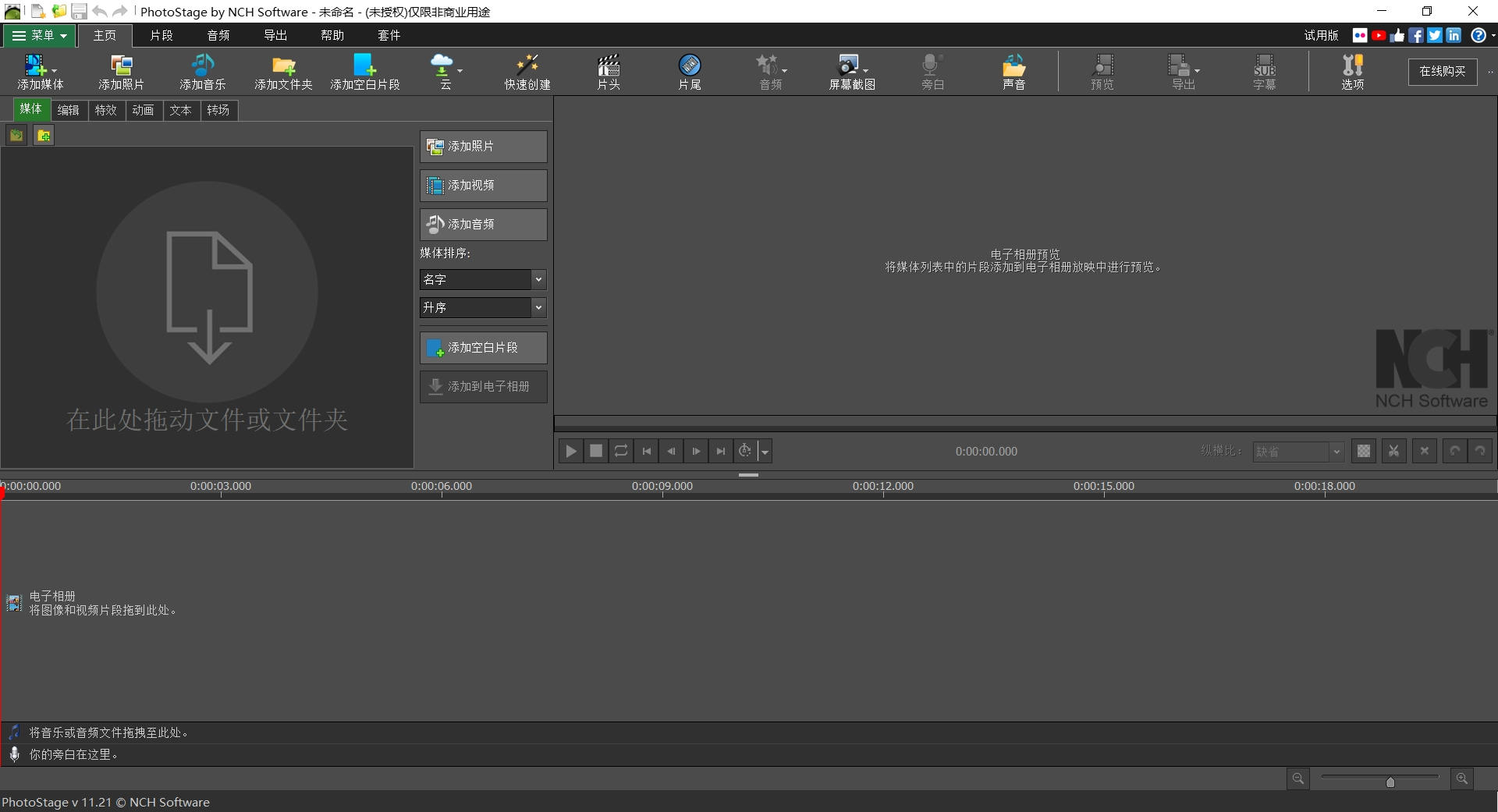
Task: Click the timeline zoom-in magnifier
Action: [1461, 778]
